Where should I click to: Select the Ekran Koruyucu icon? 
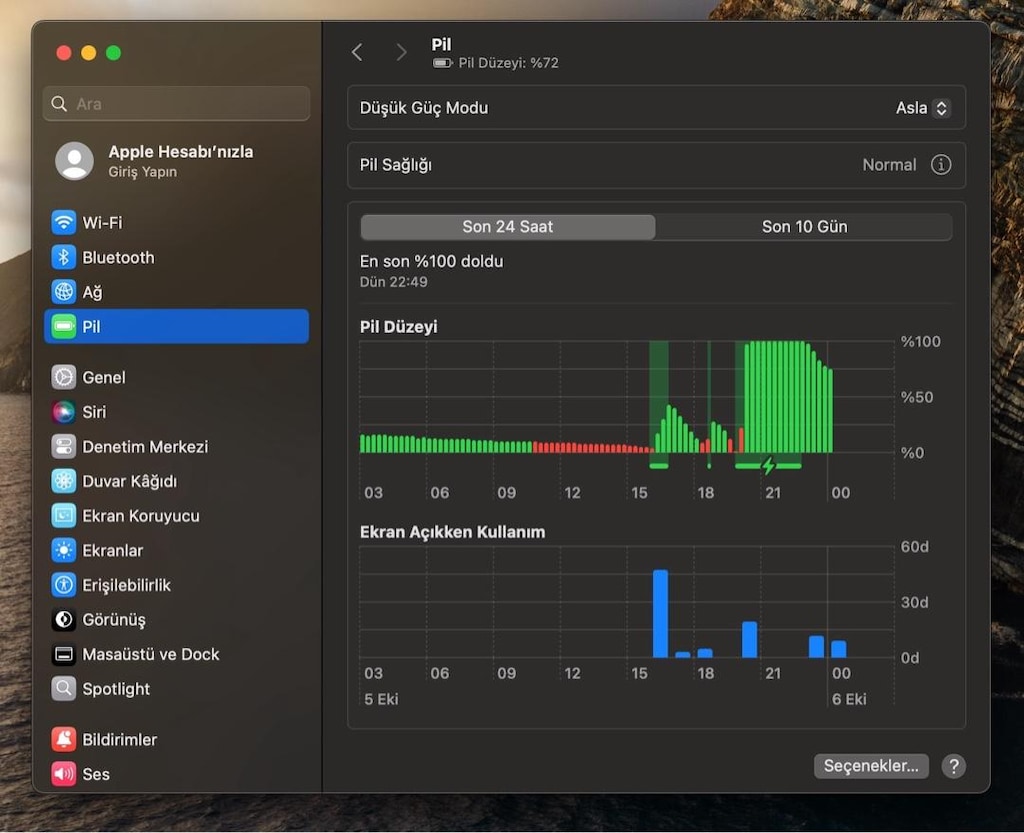pyautogui.click(x=63, y=516)
